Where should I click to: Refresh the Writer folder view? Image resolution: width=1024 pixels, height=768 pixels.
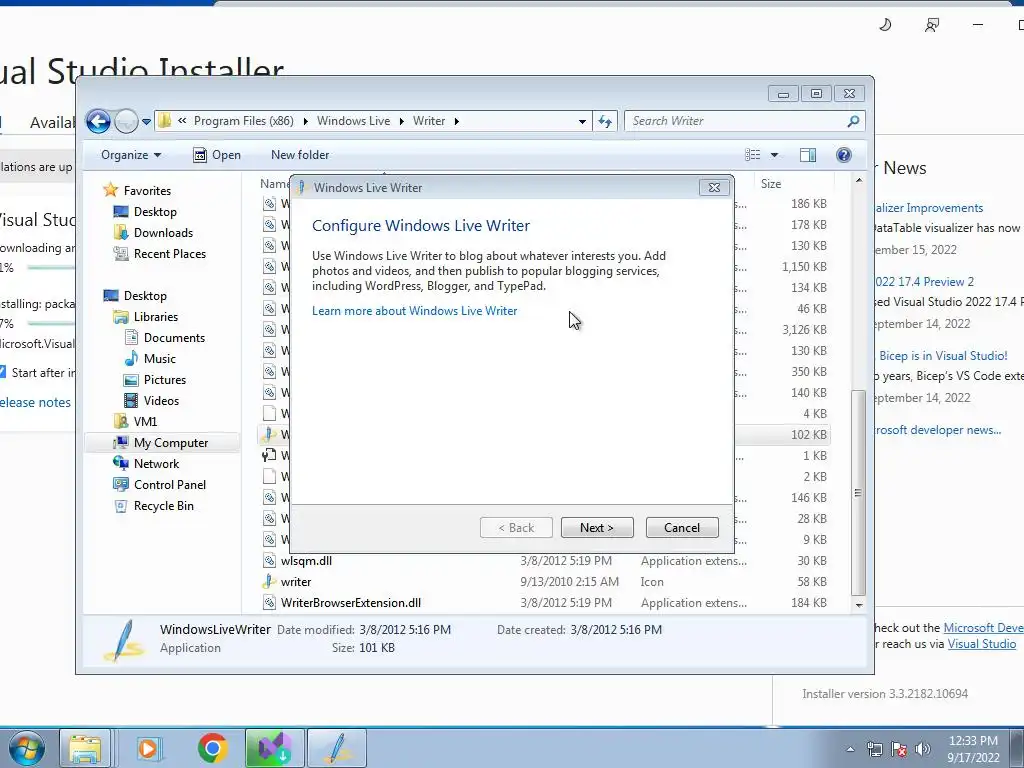605,121
